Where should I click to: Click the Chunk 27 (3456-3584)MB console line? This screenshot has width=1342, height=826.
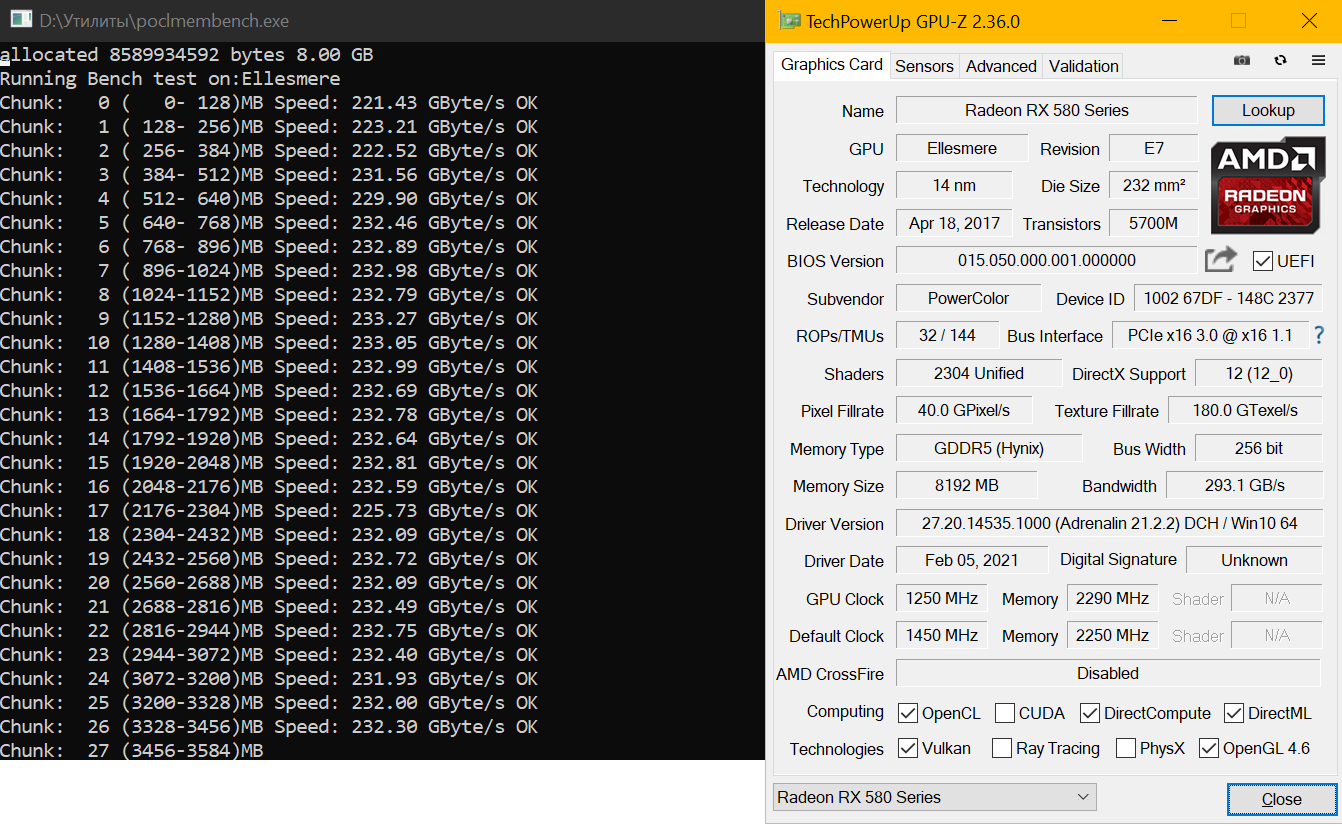[132, 750]
